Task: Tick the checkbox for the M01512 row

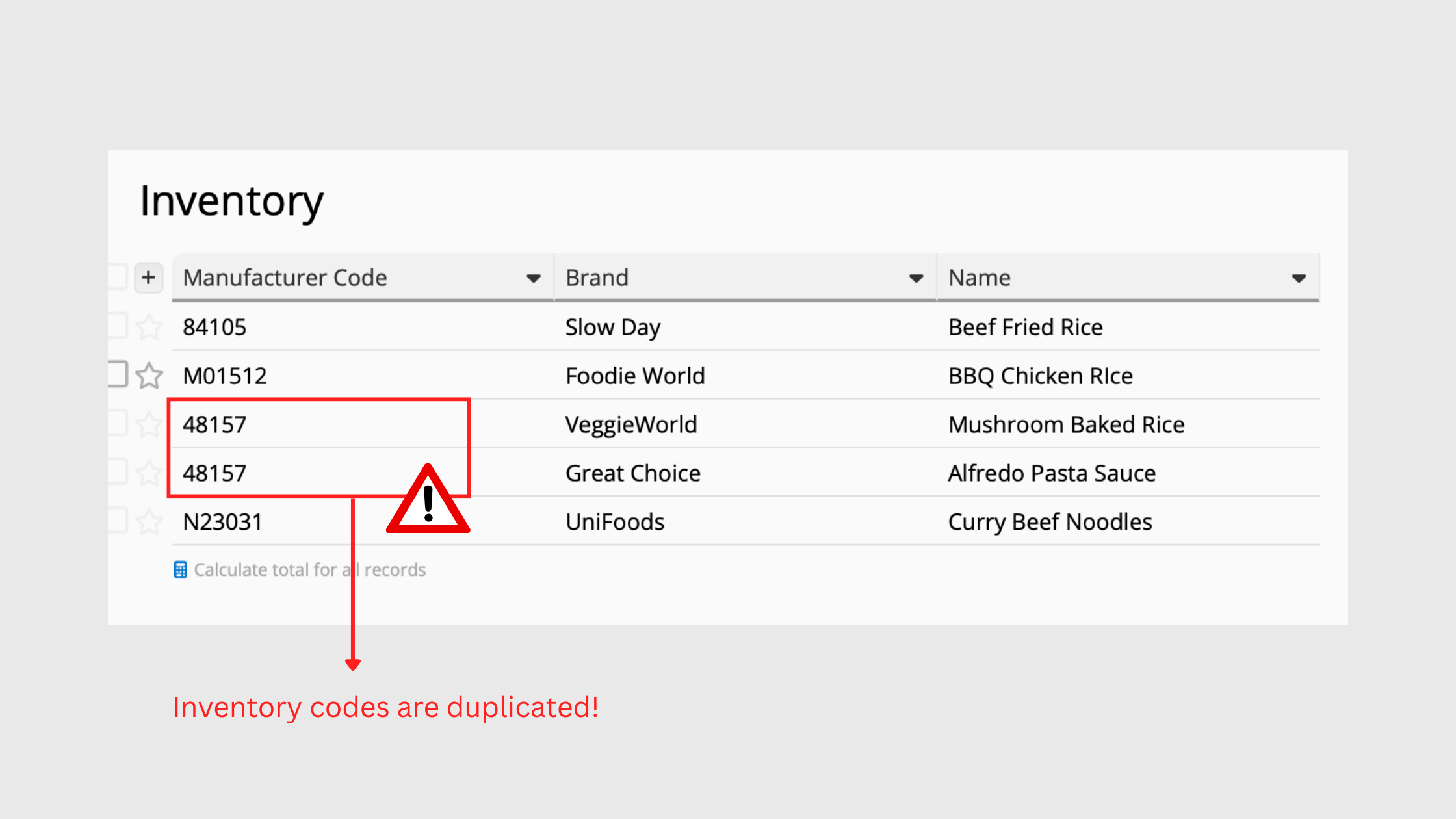Action: [x=117, y=374]
